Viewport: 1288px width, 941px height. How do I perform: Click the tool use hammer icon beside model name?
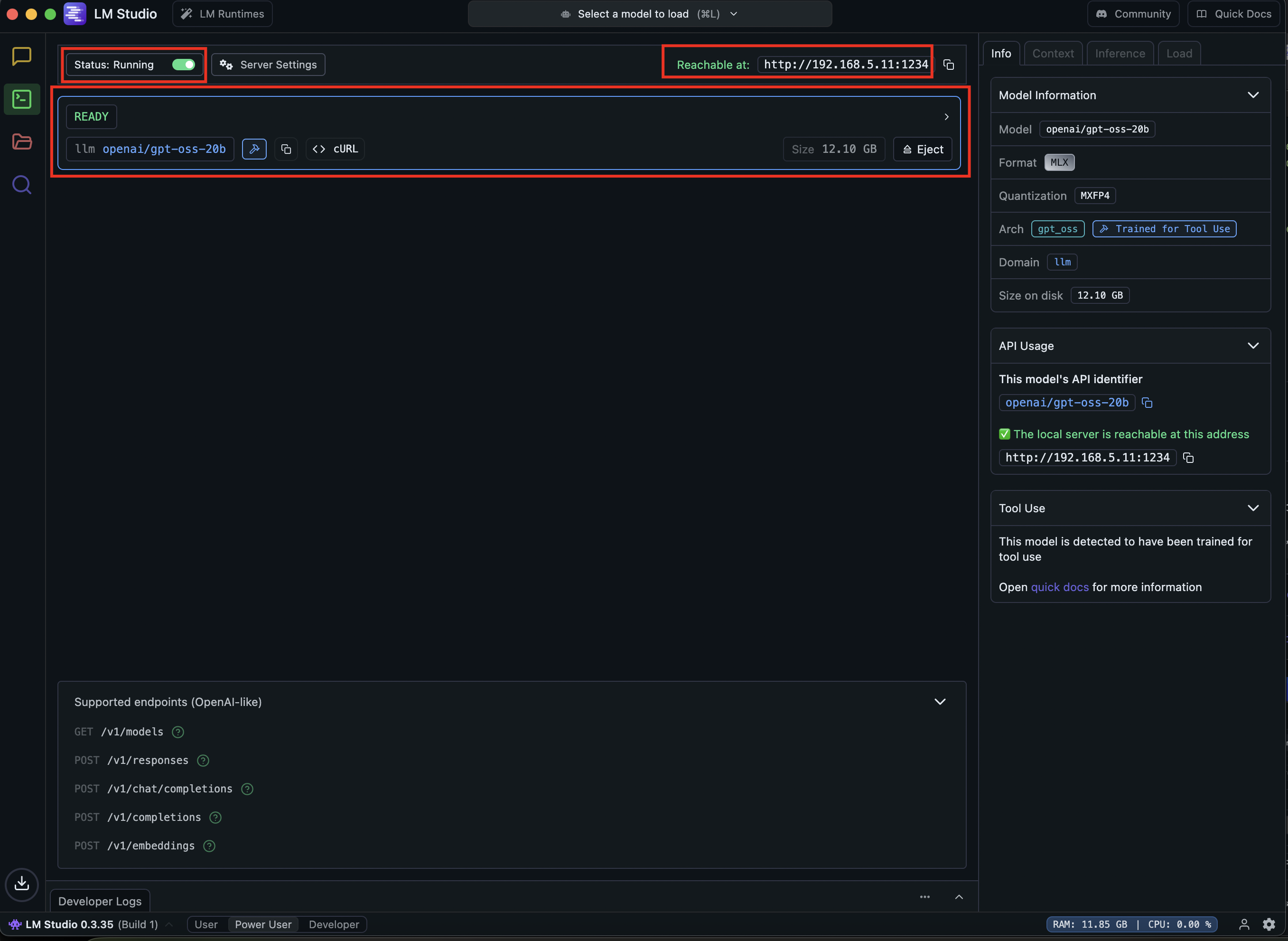[254, 149]
